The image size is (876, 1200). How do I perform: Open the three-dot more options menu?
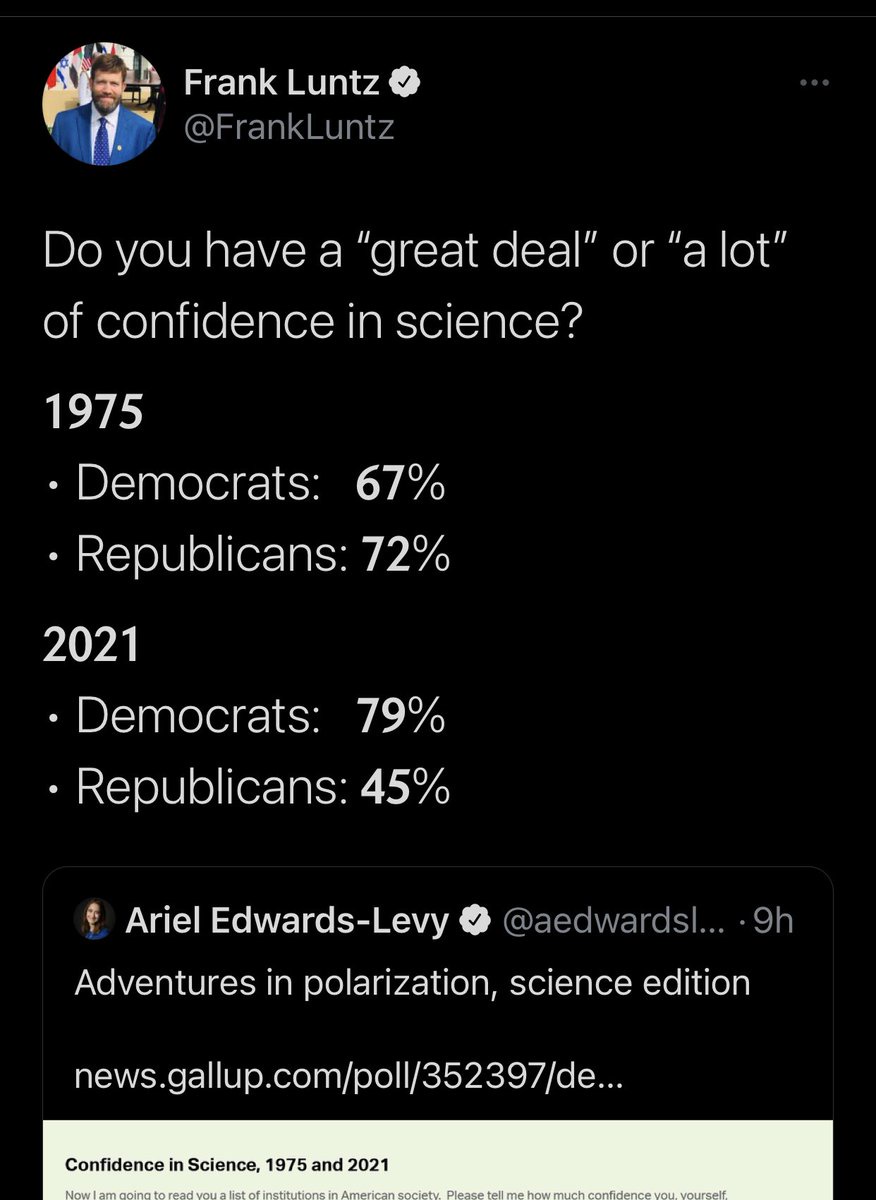point(815,83)
